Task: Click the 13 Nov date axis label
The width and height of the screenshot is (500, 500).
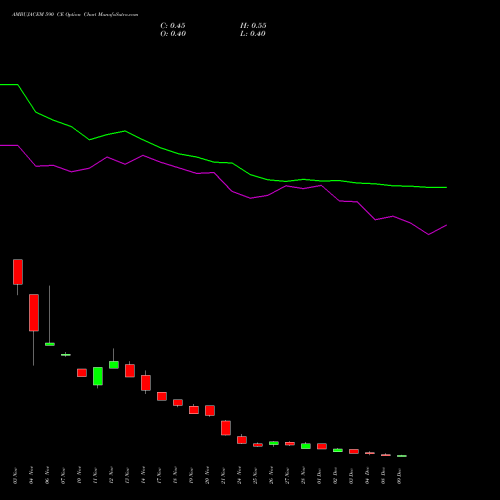Action: point(128,476)
